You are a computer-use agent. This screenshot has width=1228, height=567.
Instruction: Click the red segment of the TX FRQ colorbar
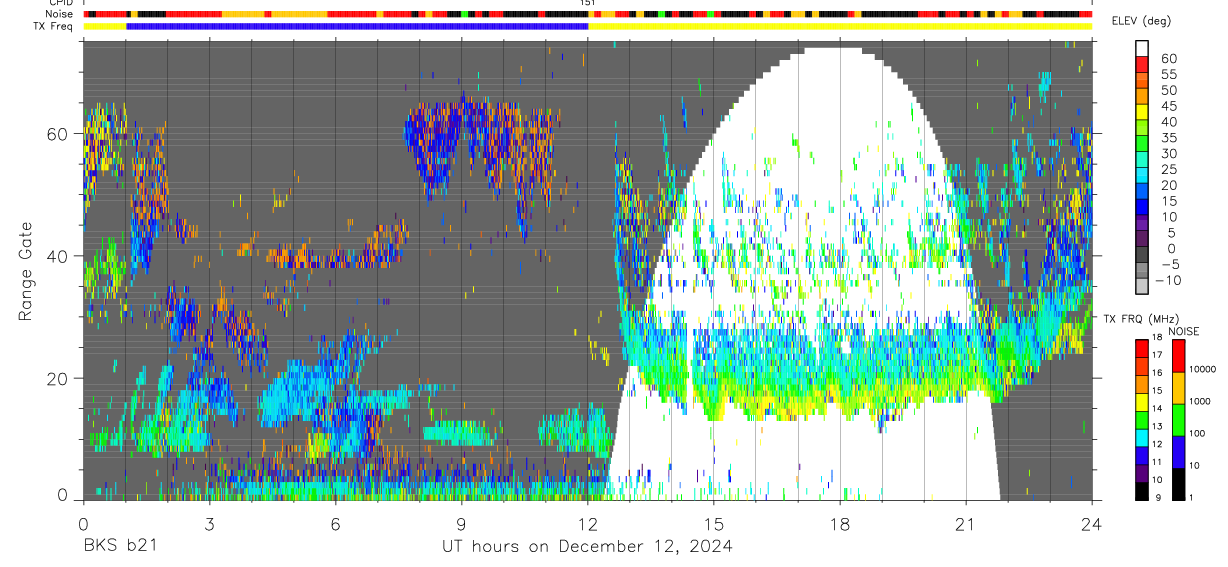[x=1143, y=349]
